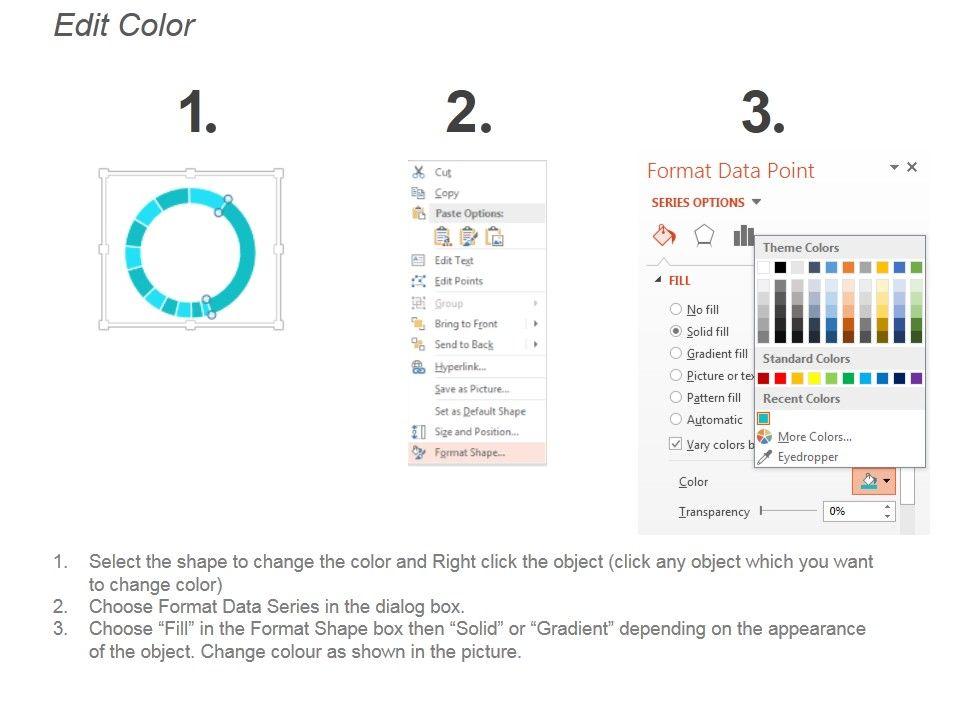Select the Gradient fill radio button
Screen dimensions: 960x720
[x=676, y=353]
